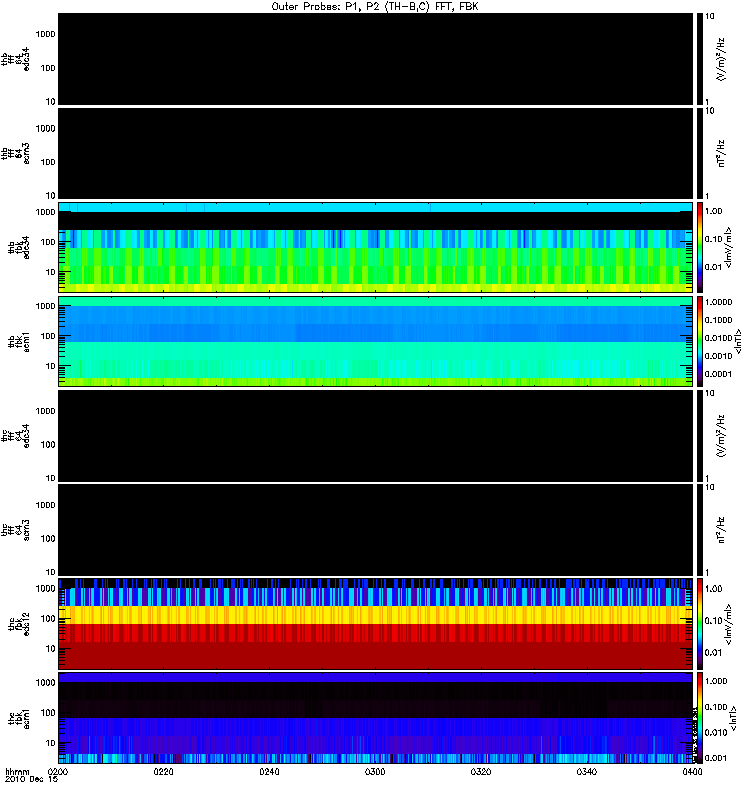750x800 pixels.
Task: Click the black thb fff edc34 spectrogram panel
Action: point(376,59)
